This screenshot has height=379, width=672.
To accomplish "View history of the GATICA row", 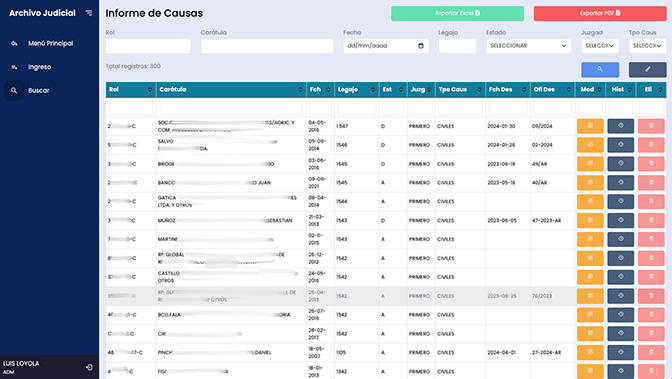I will [621, 202].
